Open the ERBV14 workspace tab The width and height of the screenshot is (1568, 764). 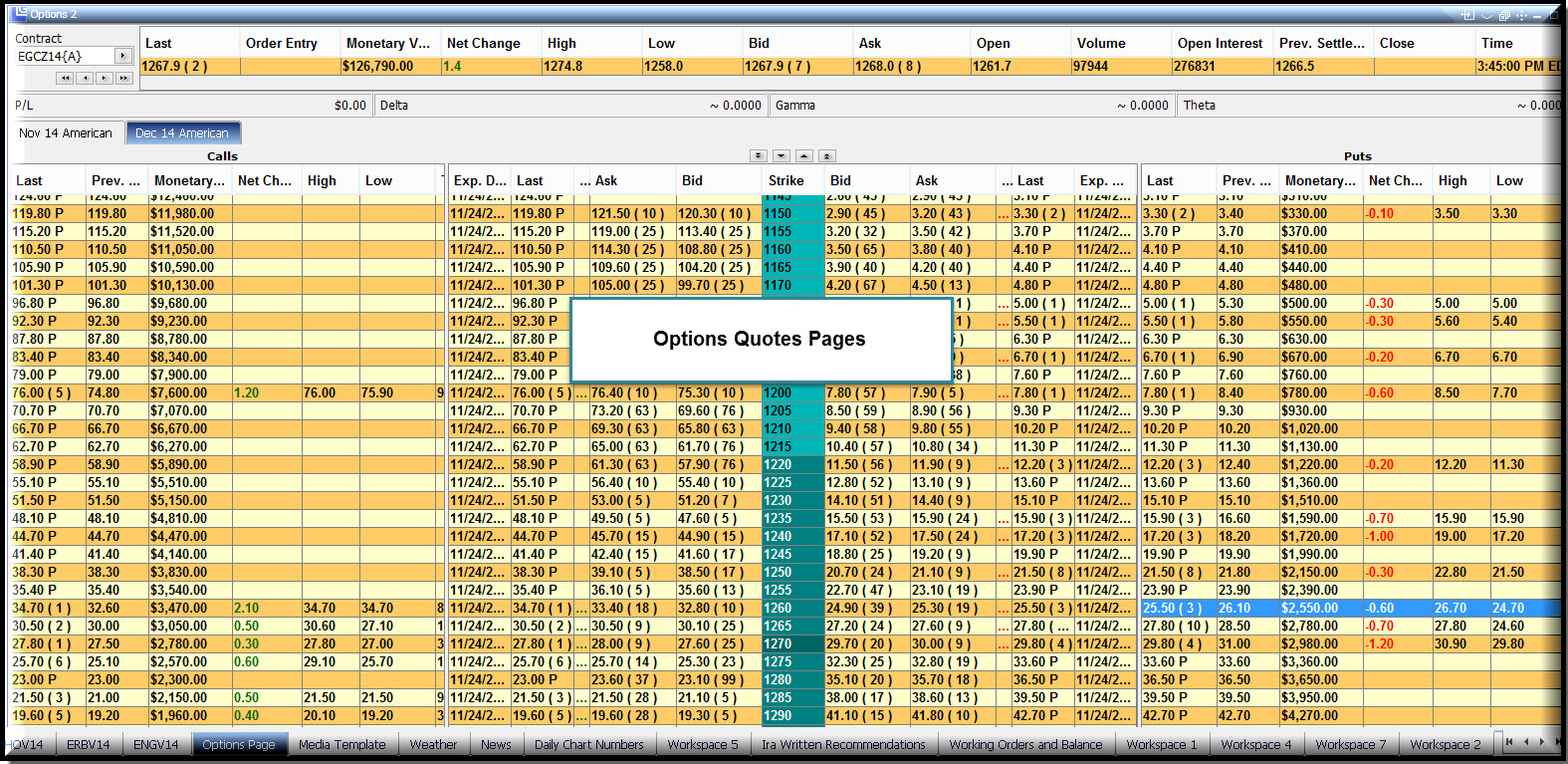pos(89,744)
